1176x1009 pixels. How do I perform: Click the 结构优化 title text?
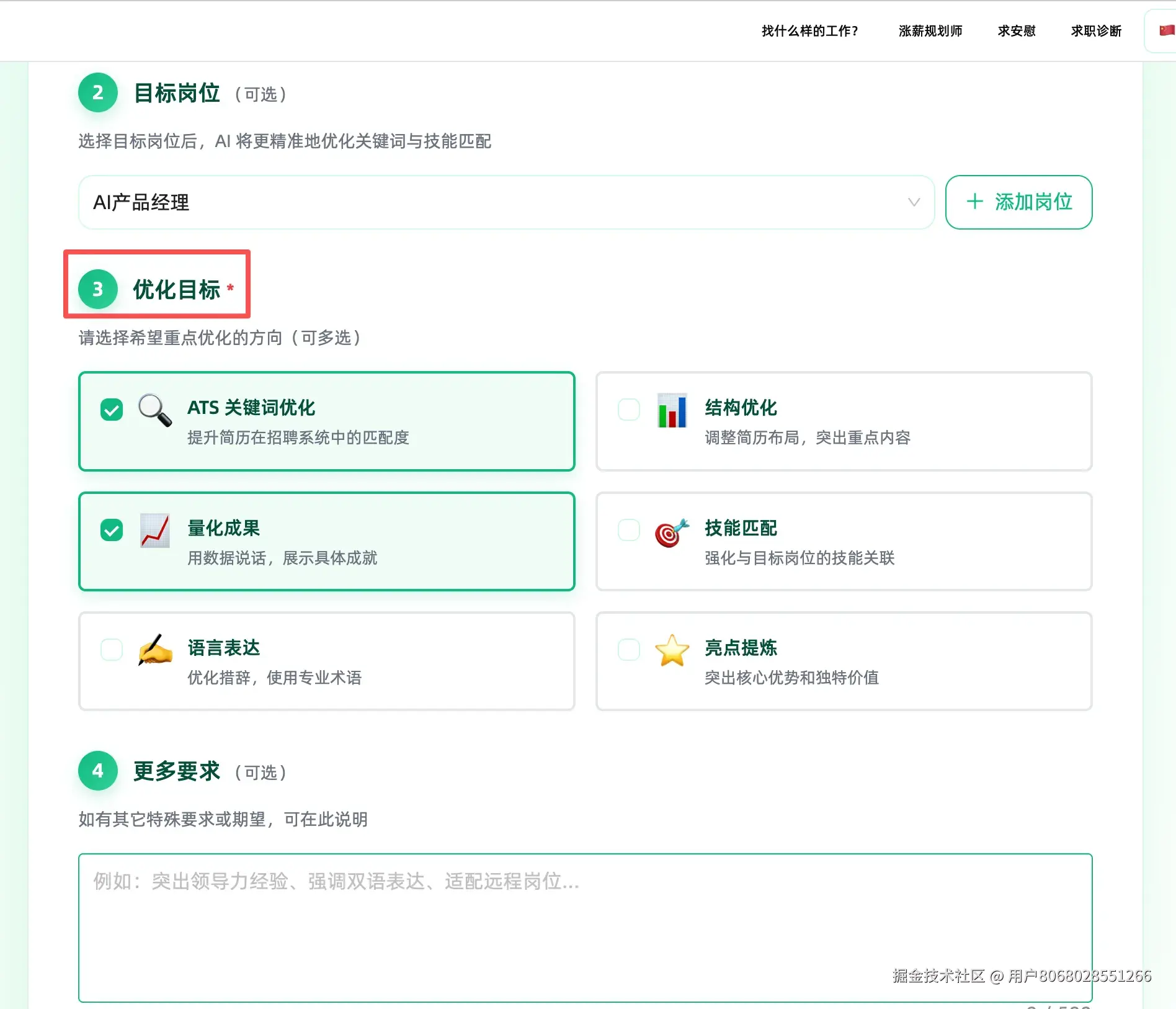tap(741, 408)
